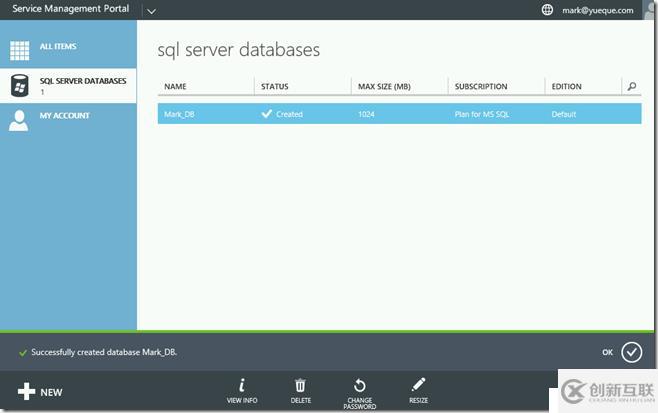Image resolution: width=658 pixels, height=413 pixels.
Task: Click the database count 1 in sidebar
Action: [x=42, y=92]
